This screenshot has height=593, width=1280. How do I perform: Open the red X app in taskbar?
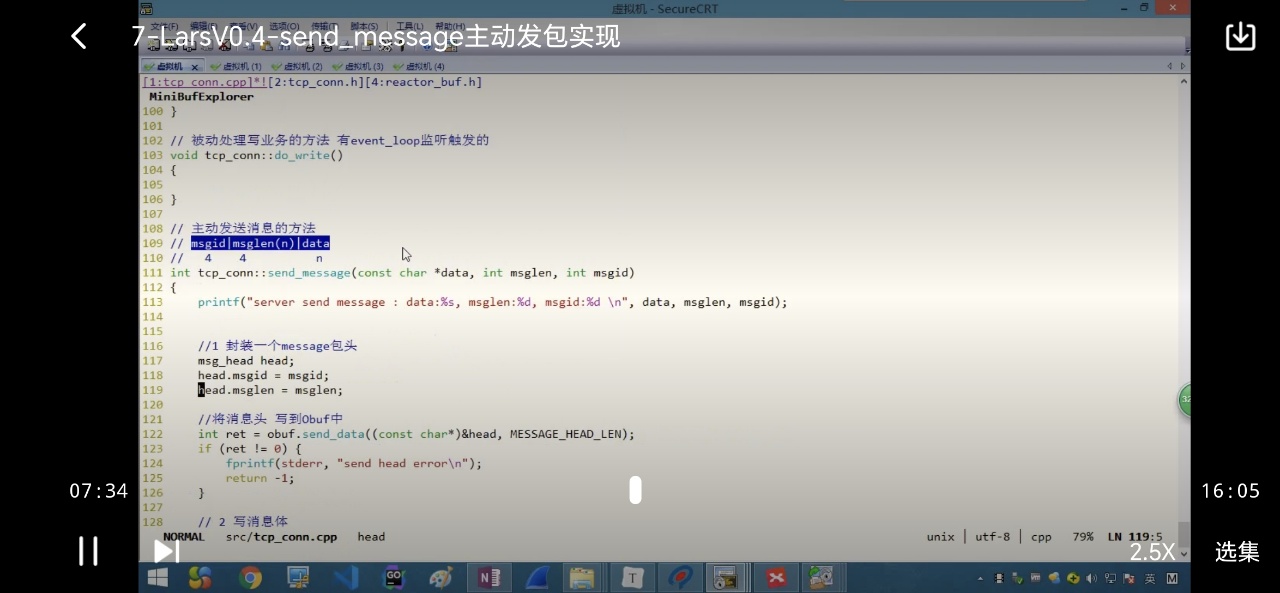point(776,578)
